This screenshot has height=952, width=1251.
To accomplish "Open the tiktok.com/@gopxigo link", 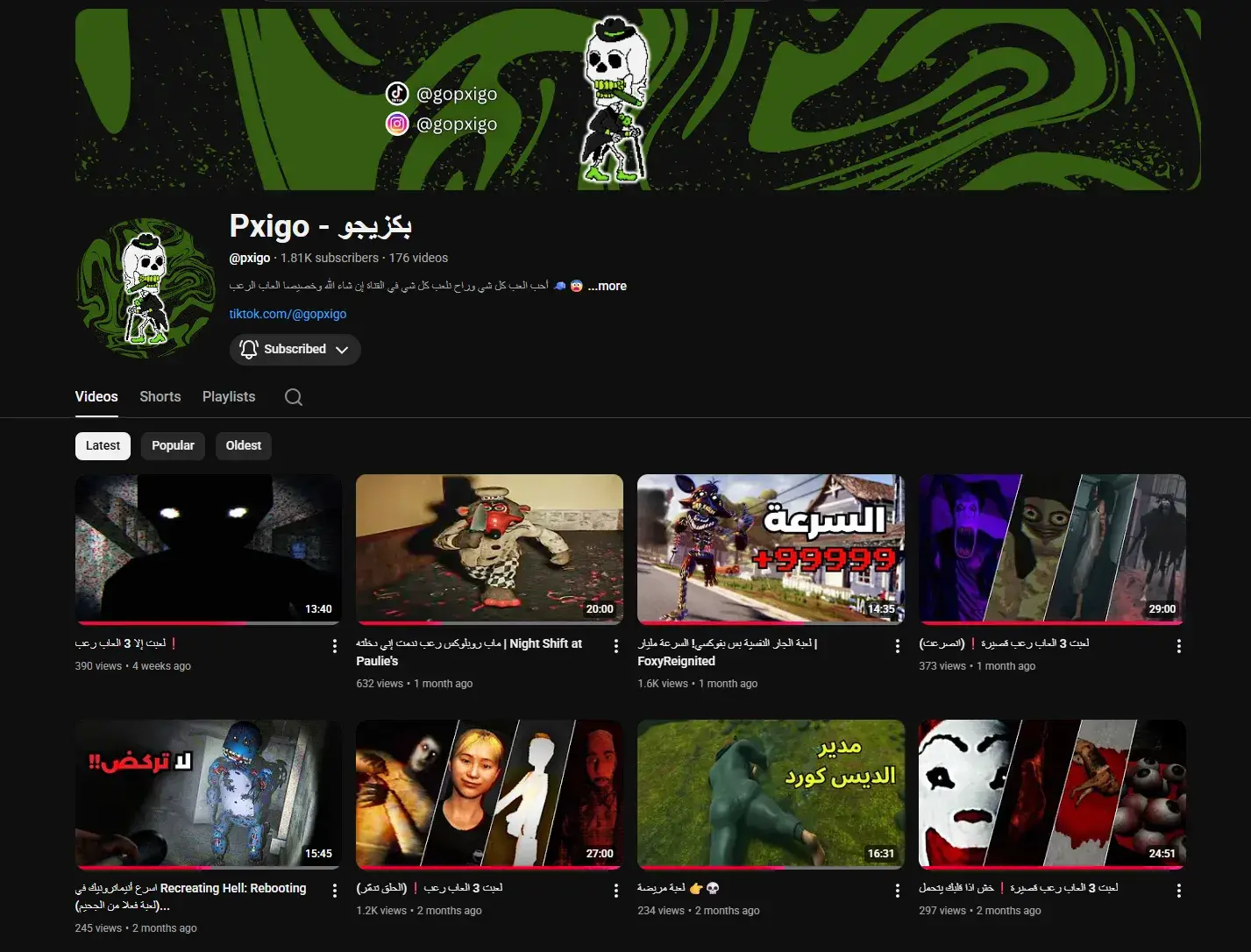I will point(288,313).
